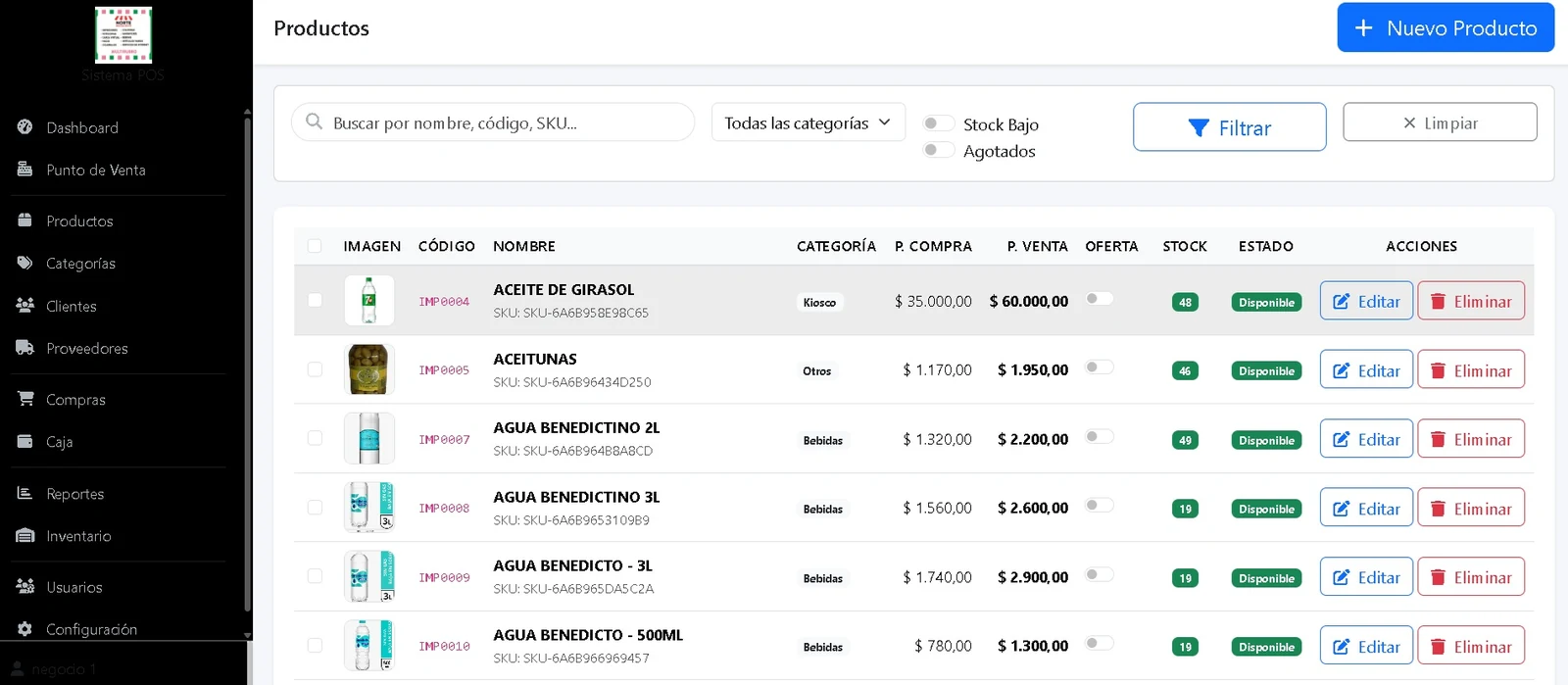Screen dimensions: 1568x685
Task: Click the store logo in the sidebar
Action: point(123,35)
